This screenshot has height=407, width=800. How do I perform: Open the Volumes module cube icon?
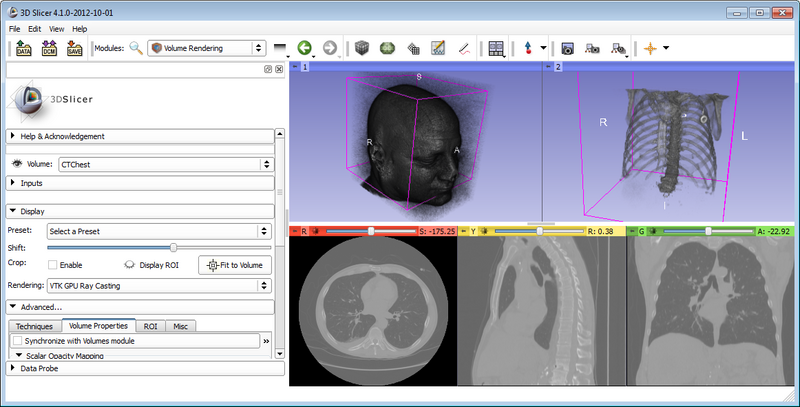pyautogui.click(x=362, y=48)
